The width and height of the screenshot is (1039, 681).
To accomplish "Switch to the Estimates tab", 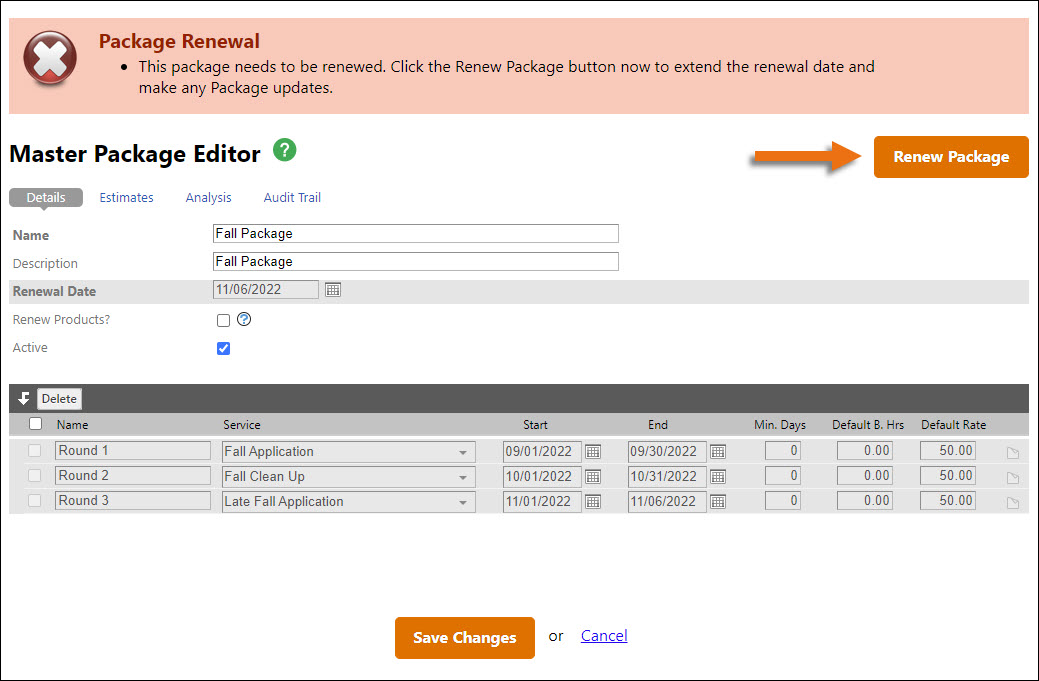I will pyautogui.click(x=126, y=197).
